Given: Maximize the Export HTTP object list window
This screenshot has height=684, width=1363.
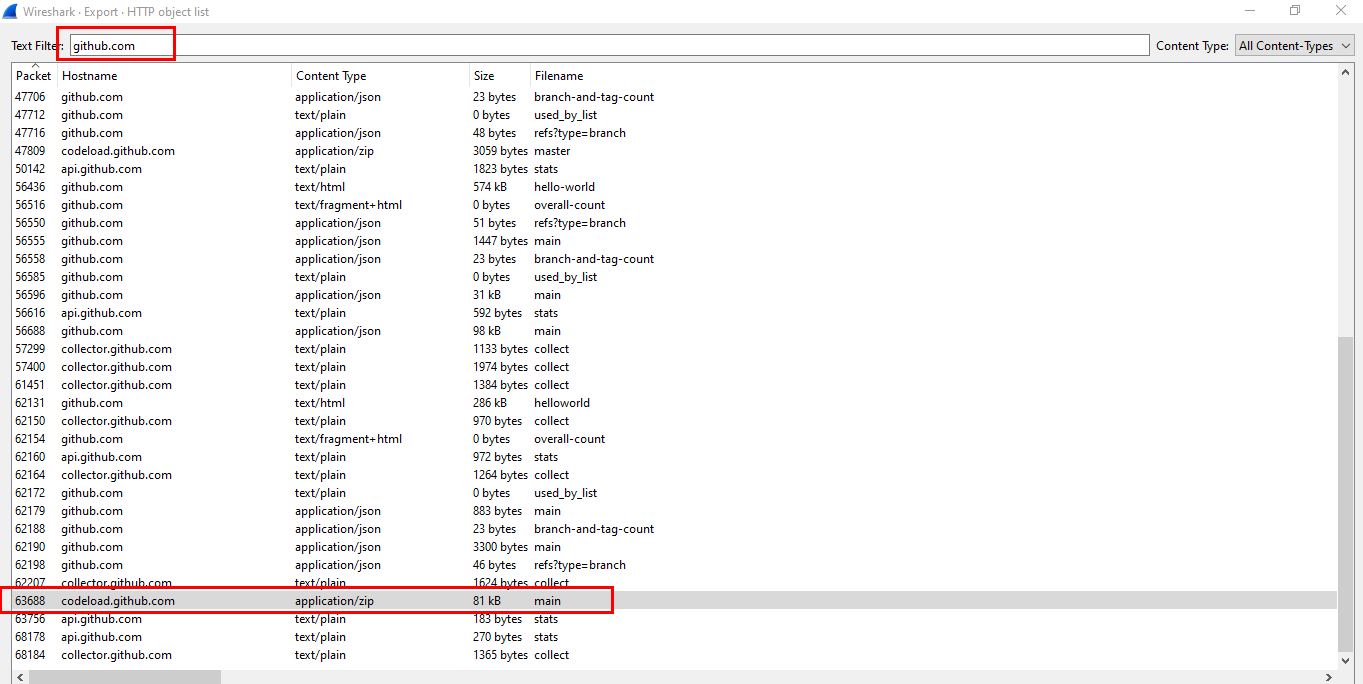Looking at the screenshot, I should tap(1295, 11).
